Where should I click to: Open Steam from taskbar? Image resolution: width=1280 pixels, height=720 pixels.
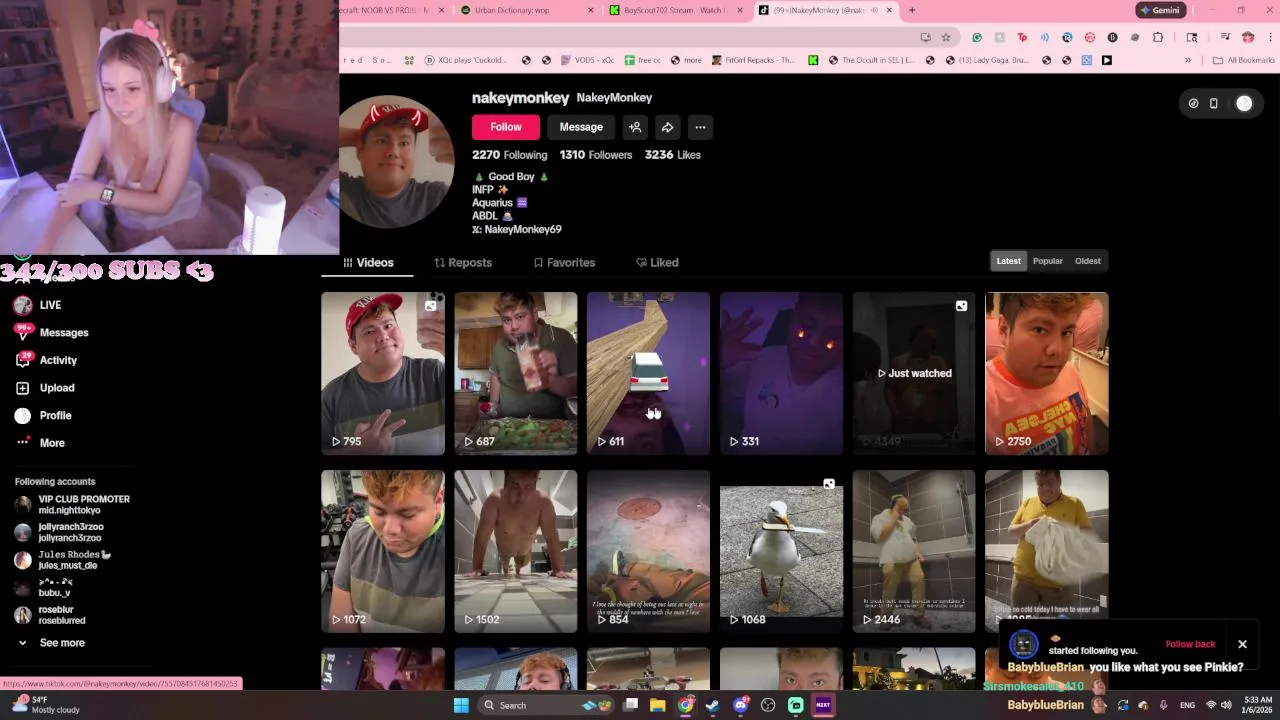(x=712, y=705)
